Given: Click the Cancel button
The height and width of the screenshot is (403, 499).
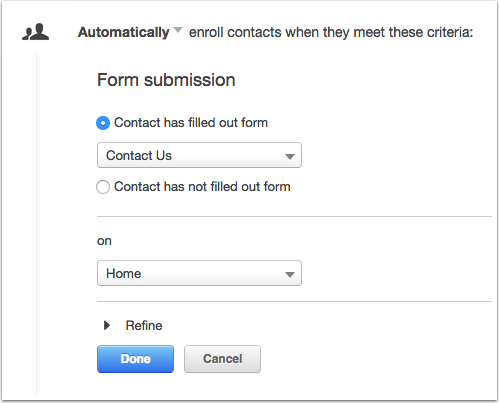Looking at the screenshot, I should (x=222, y=359).
